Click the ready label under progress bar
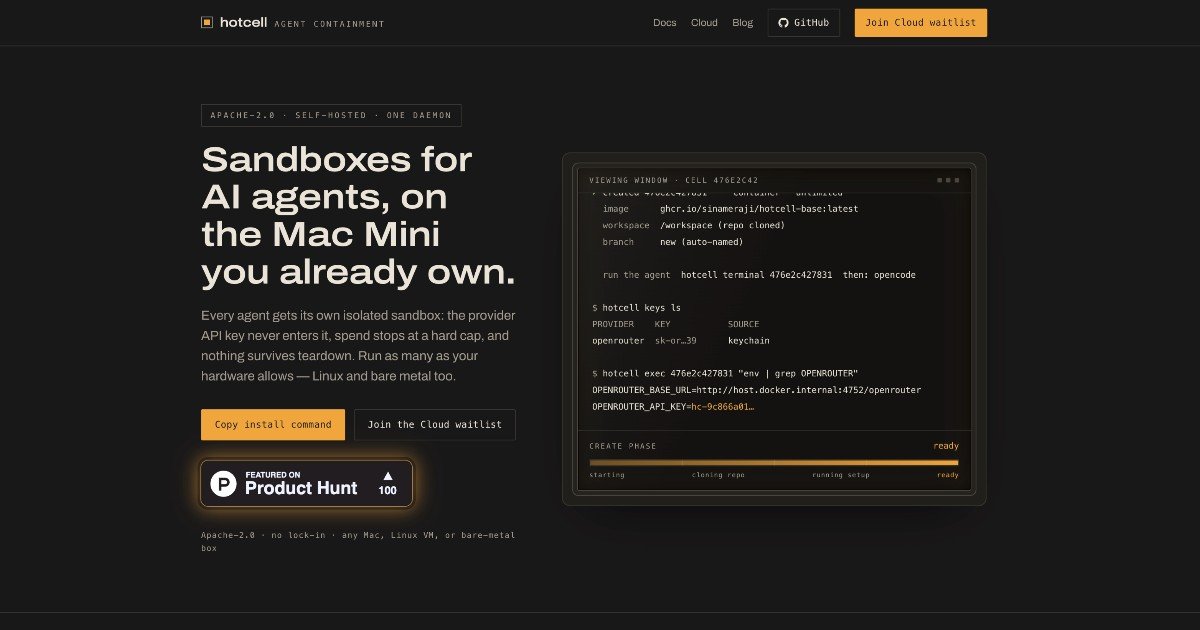The height and width of the screenshot is (630, 1200). pyautogui.click(x=947, y=475)
